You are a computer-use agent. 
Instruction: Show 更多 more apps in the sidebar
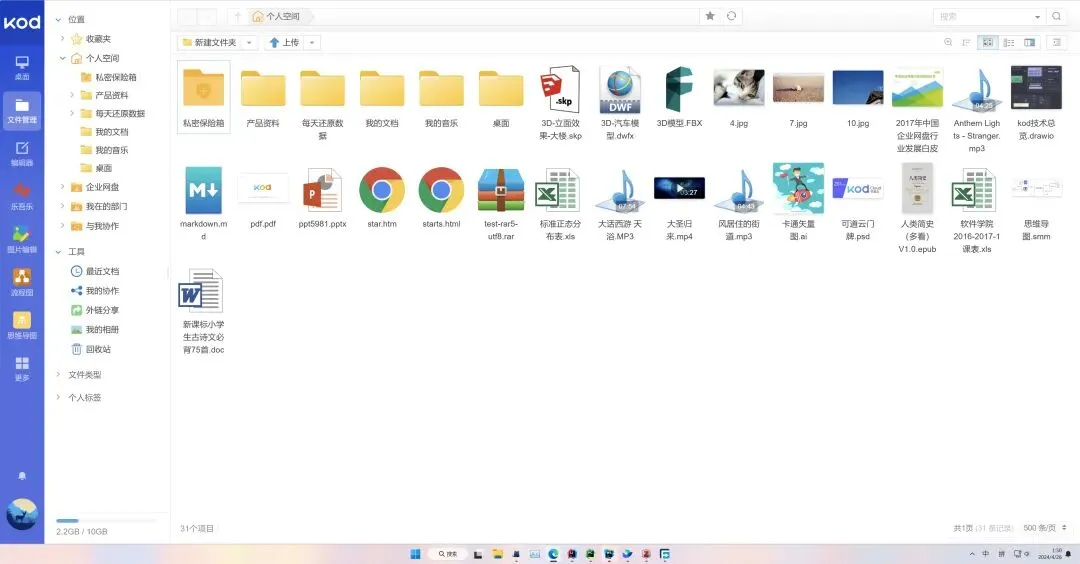tap(22, 368)
